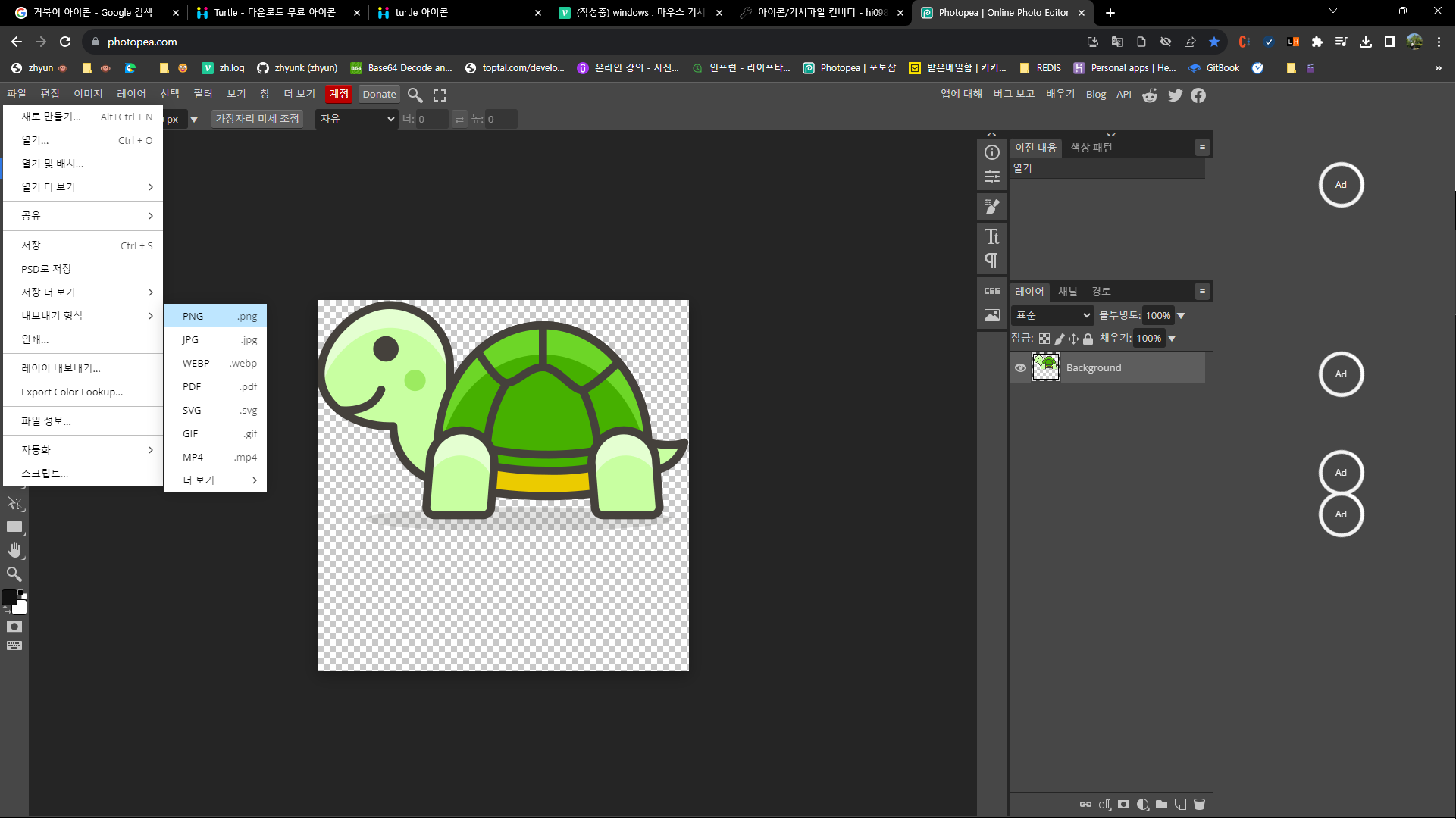Hide the Background layer eye
This screenshot has width=1456, height=819.
click(1020, 368)
